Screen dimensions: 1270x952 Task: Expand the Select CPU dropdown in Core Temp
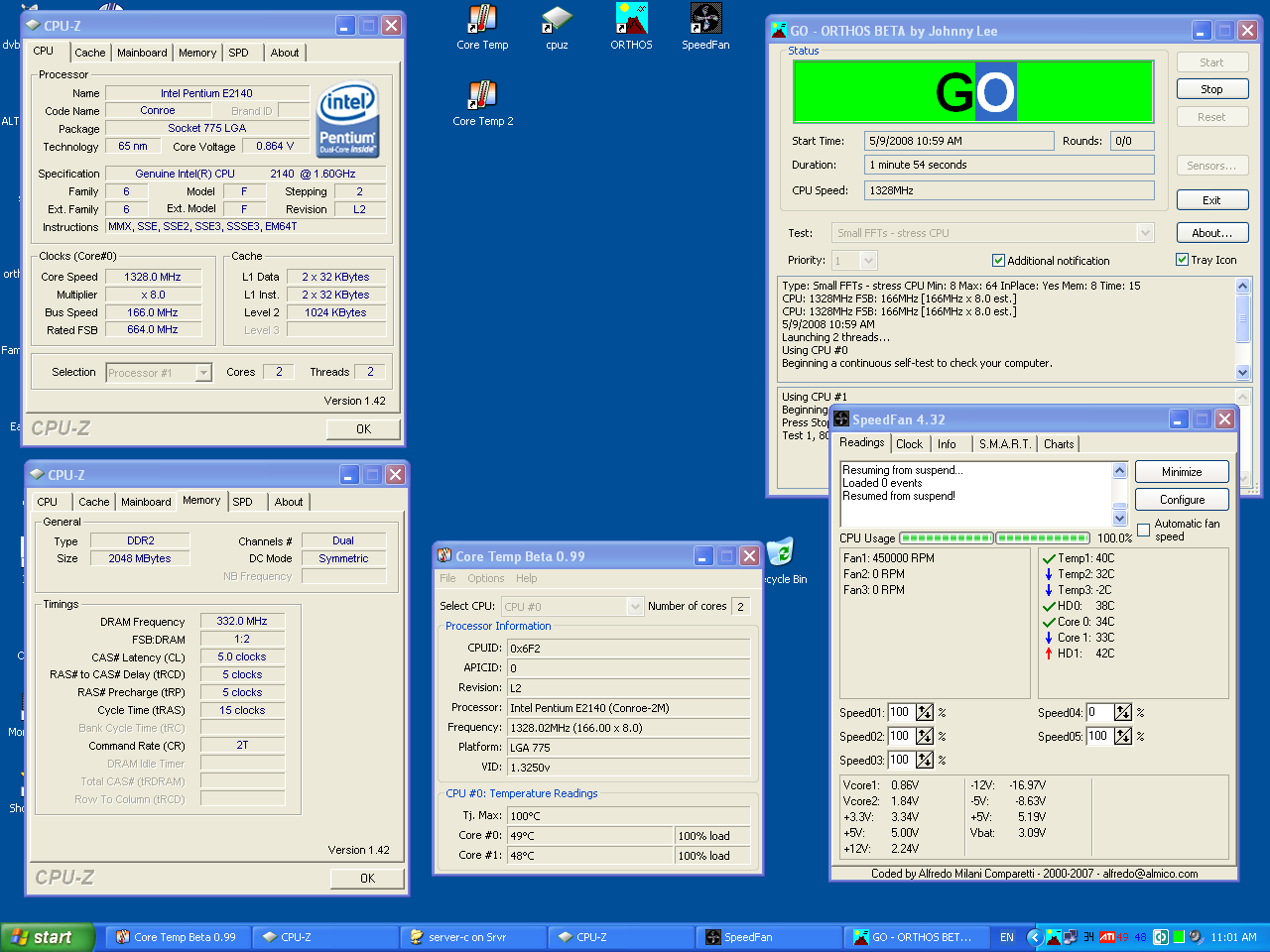click(635, 607)
